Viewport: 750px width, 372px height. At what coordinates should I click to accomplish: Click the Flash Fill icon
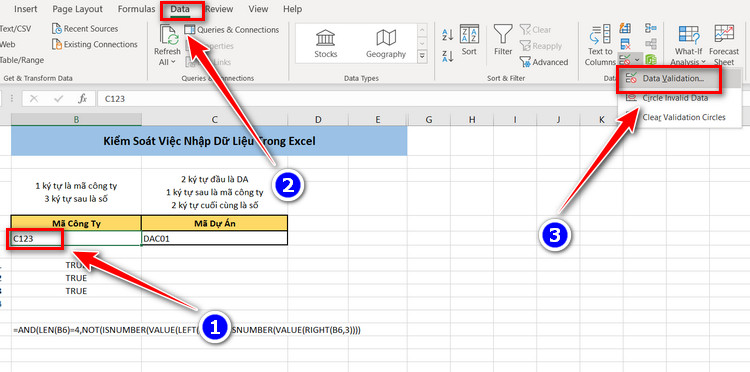click(625, 28)
